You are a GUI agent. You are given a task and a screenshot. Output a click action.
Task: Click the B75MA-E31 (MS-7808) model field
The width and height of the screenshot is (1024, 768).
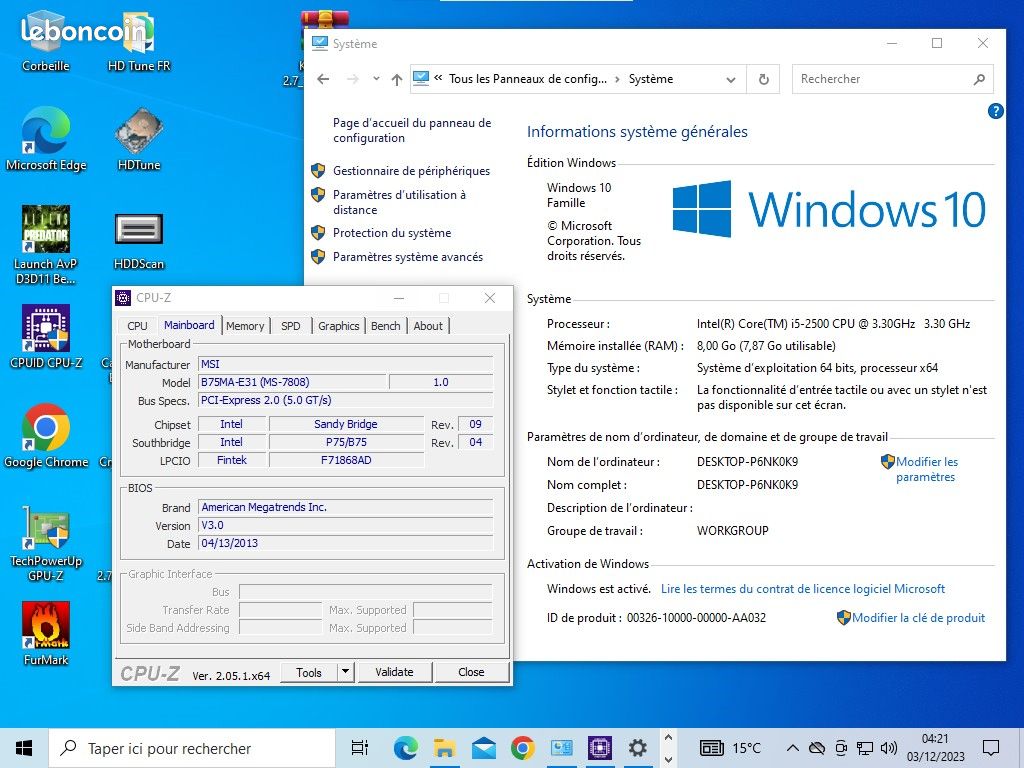click(293, 382)
